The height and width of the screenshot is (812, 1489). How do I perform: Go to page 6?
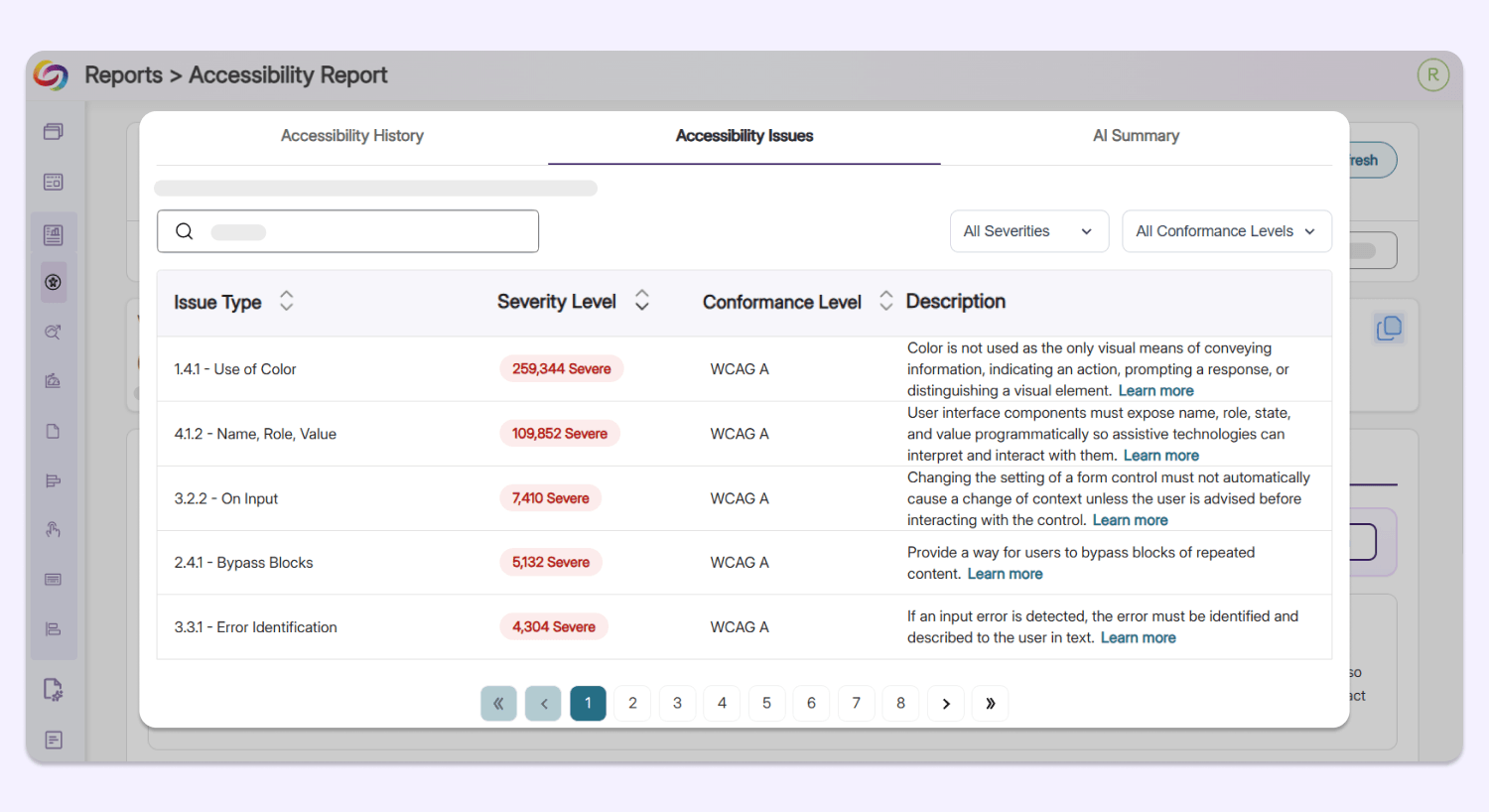tap(811, 703)
